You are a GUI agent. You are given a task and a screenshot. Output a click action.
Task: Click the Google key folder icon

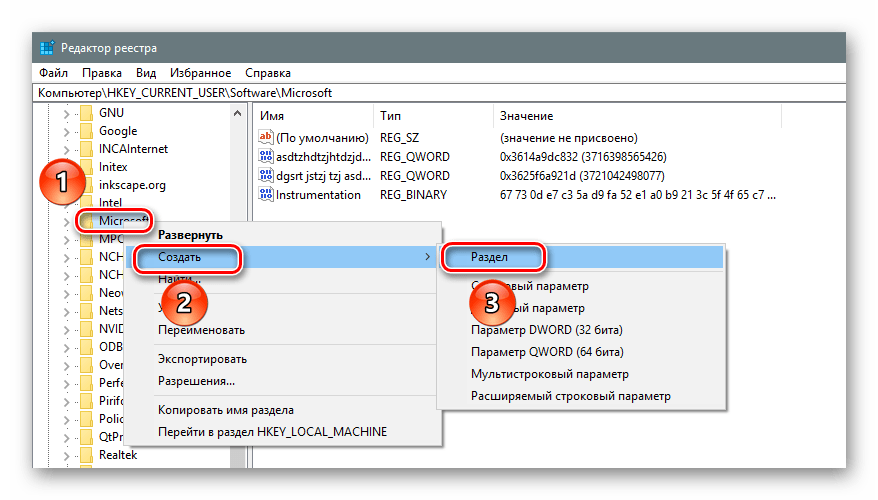point(86,131)
